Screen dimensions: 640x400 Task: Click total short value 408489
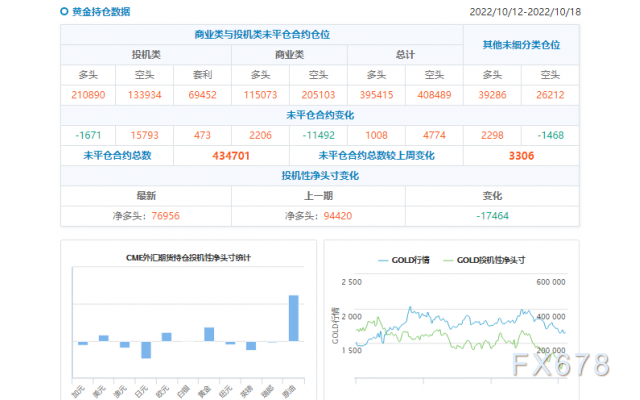[434, 95]
